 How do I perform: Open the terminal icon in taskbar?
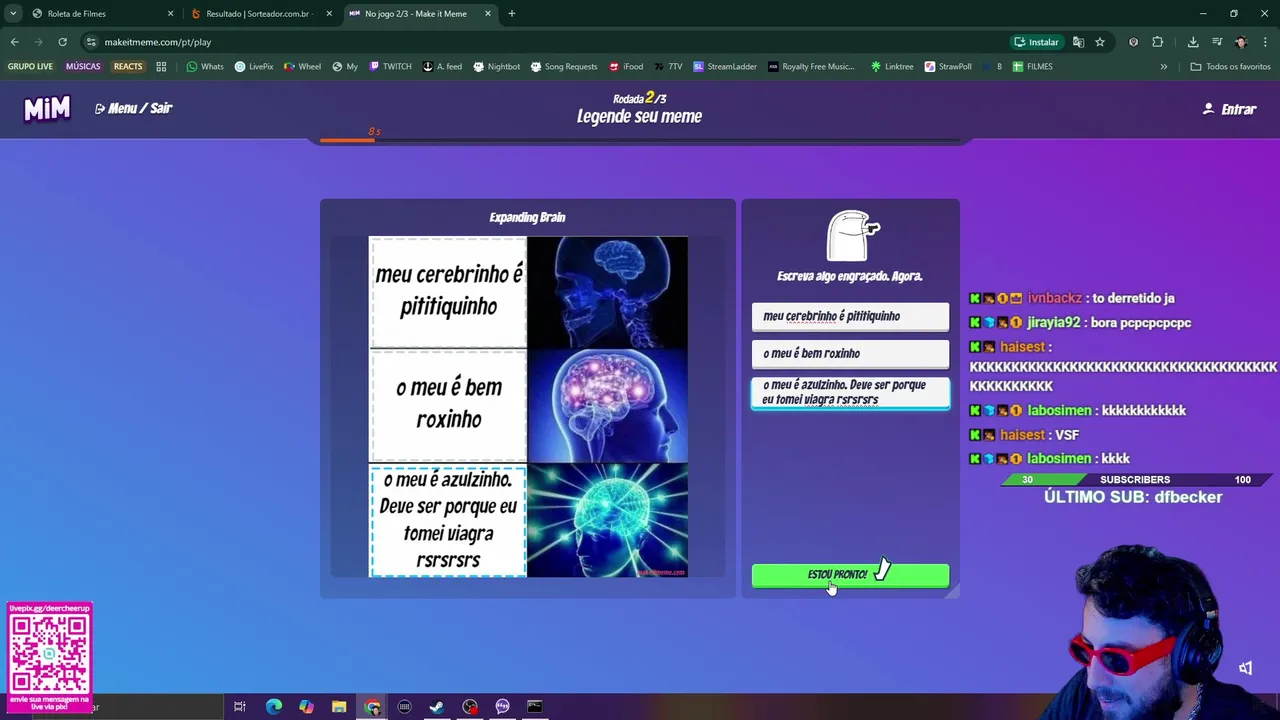535,707
